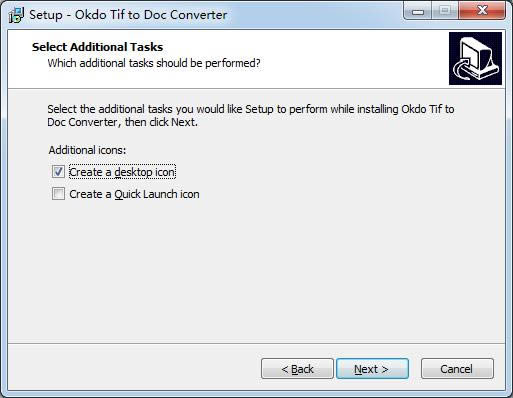513x398 pixels.
Task: Click 'Which additional tasks should be performed?' subtitle
Action: (154, 63)
